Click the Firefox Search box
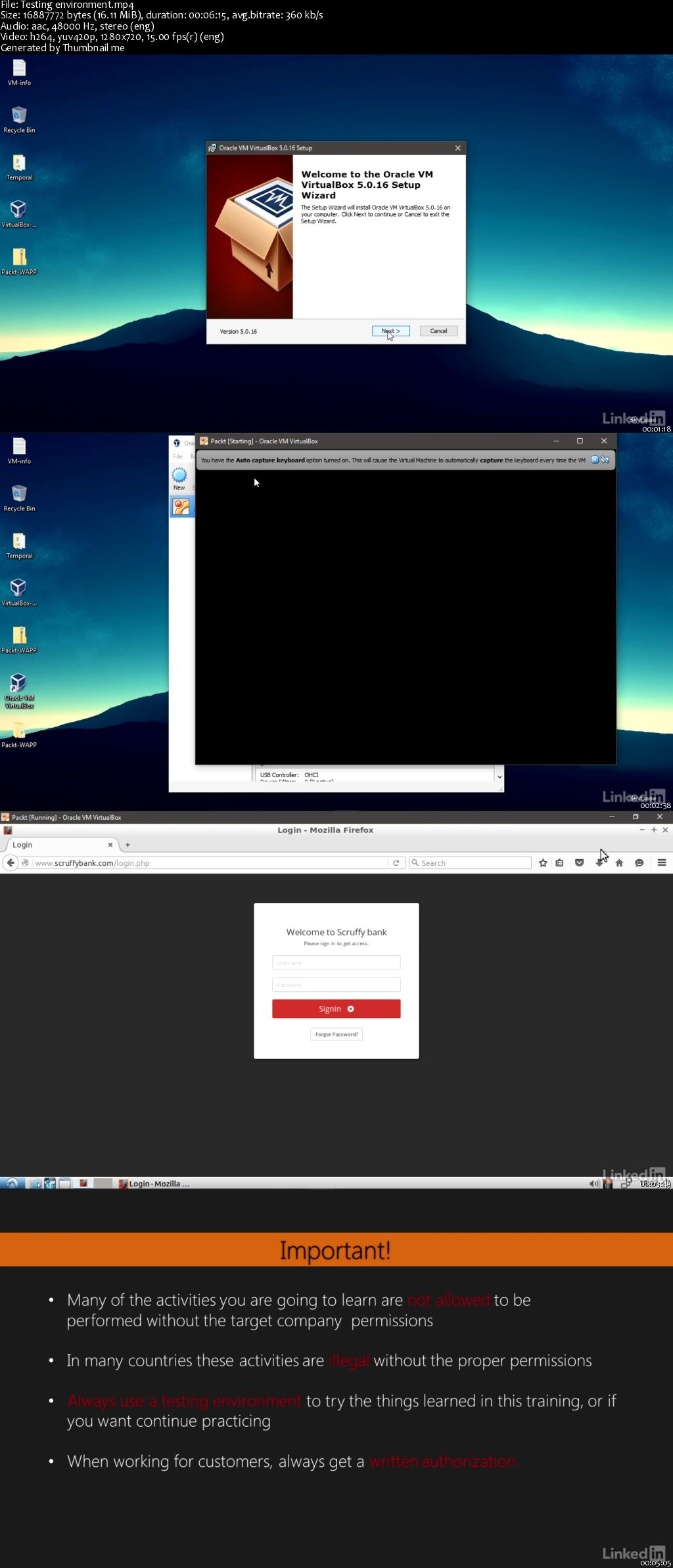The image size is (673, 1568). tap(470, 862)
